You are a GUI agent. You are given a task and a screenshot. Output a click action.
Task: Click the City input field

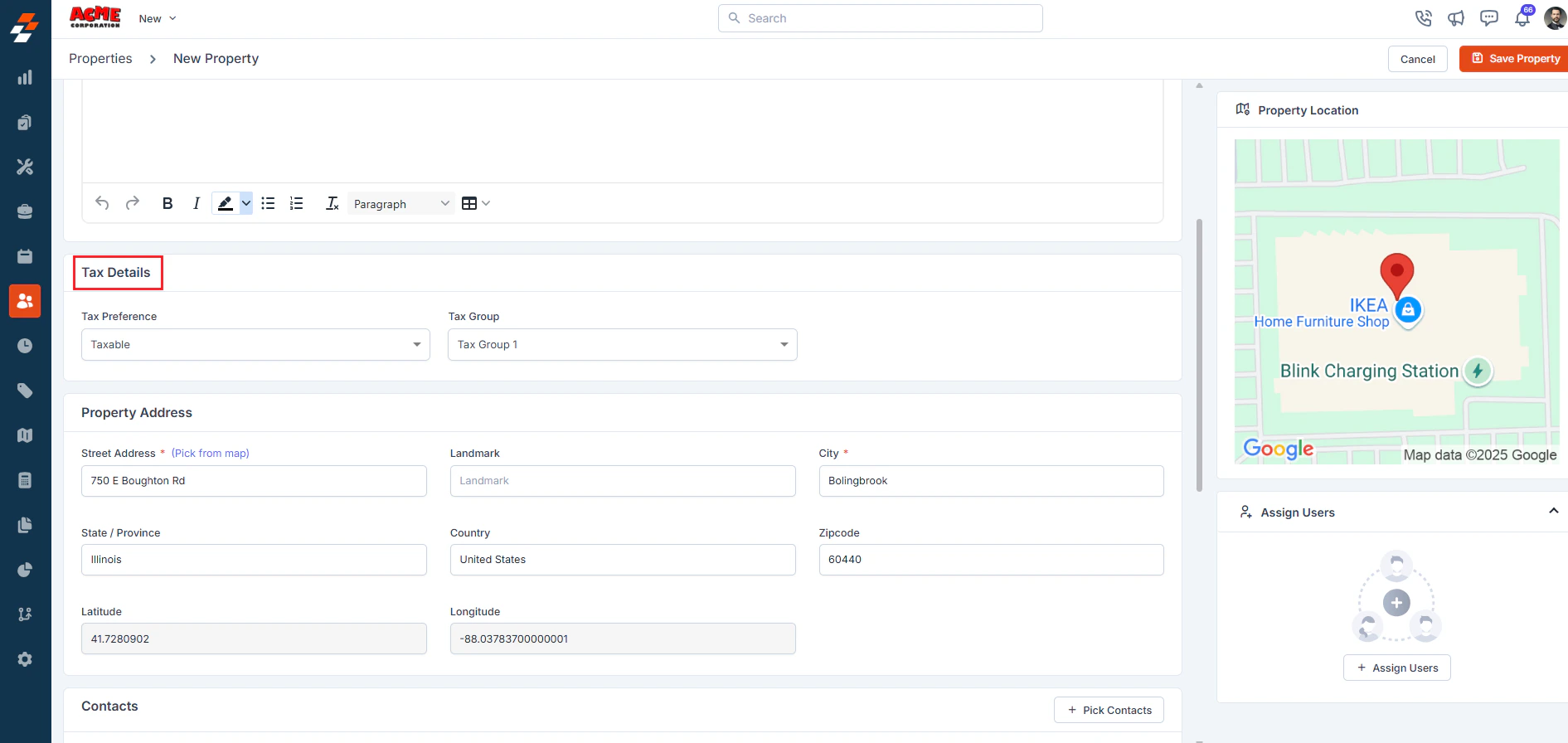(991, 481)
